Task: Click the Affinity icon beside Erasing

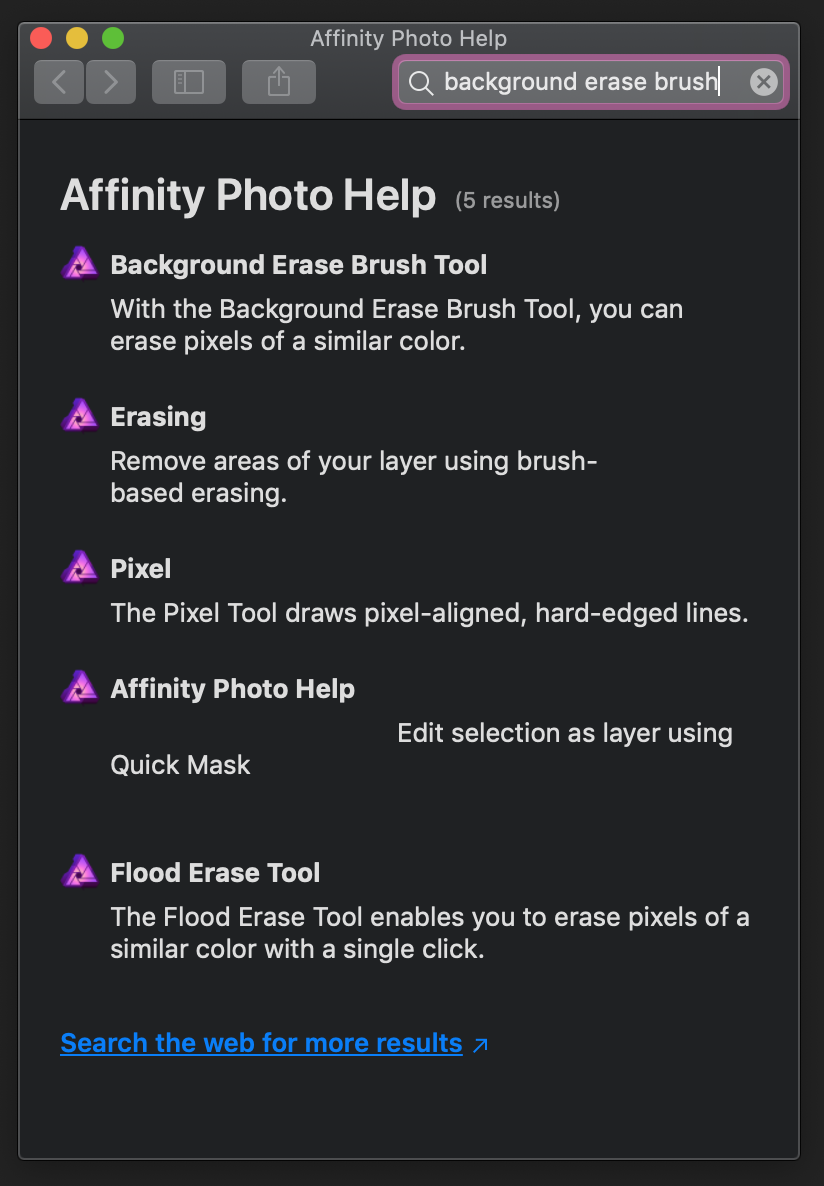Action: (x=79, y=416)
